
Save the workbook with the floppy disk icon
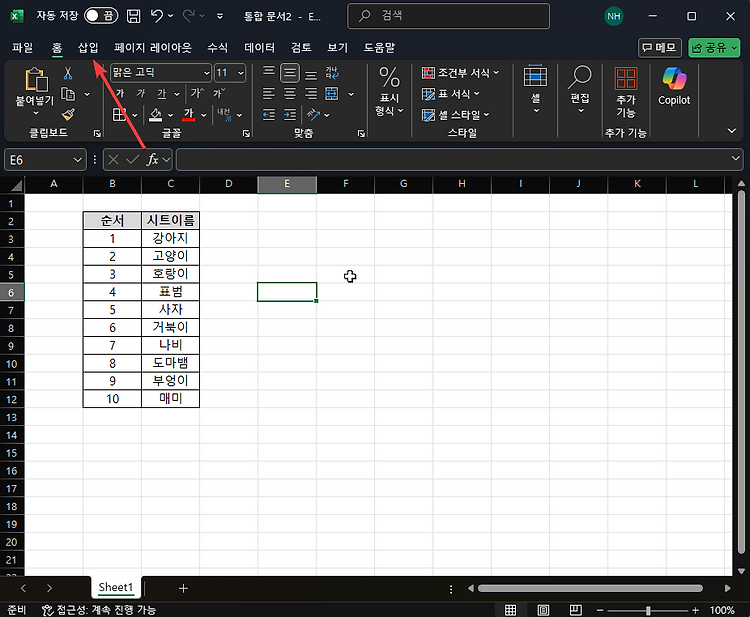(x=133, y=16)
